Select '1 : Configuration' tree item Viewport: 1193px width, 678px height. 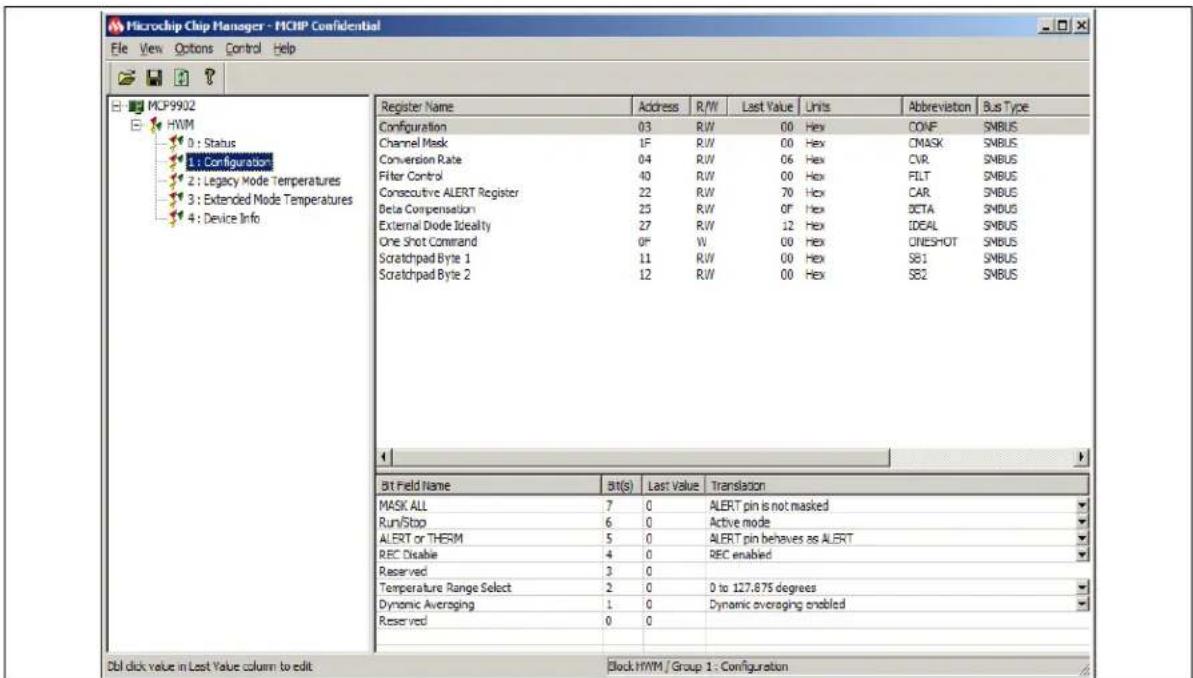[229, 162]
